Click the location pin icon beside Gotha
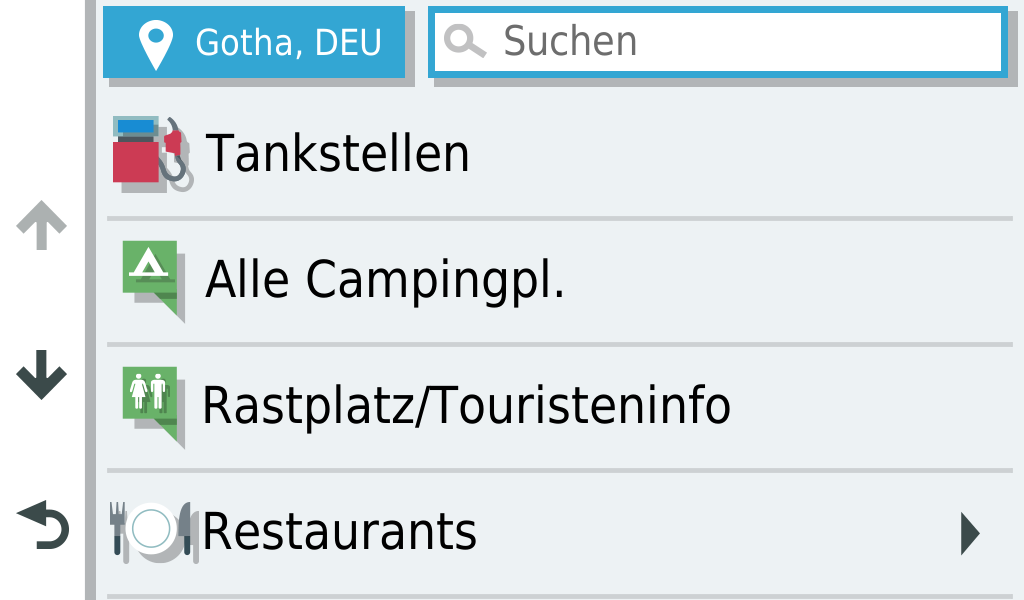Viewport: 1024px width, 600px height. (156, 43)
